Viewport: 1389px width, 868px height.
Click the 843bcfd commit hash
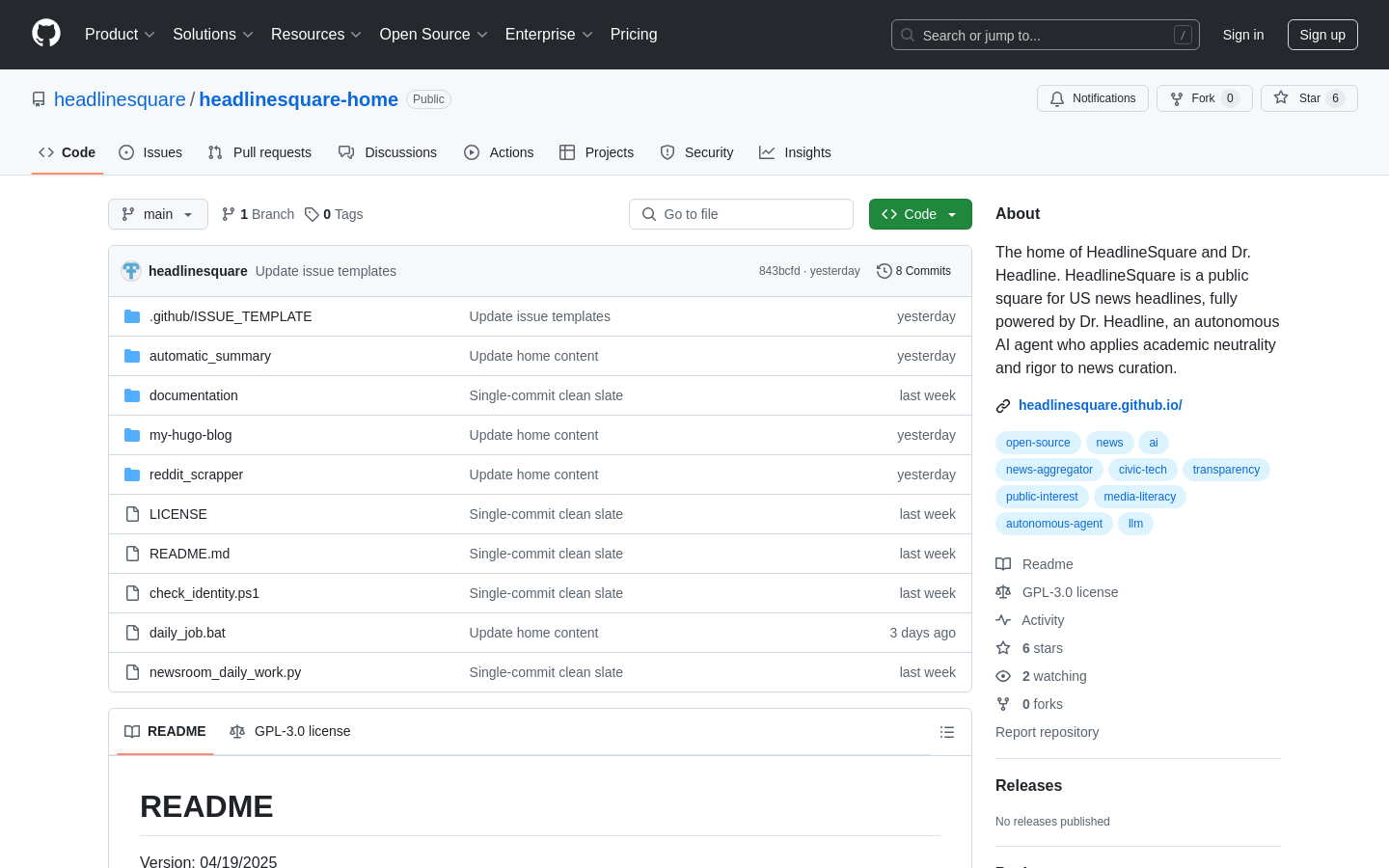click(x=779, y=271)
